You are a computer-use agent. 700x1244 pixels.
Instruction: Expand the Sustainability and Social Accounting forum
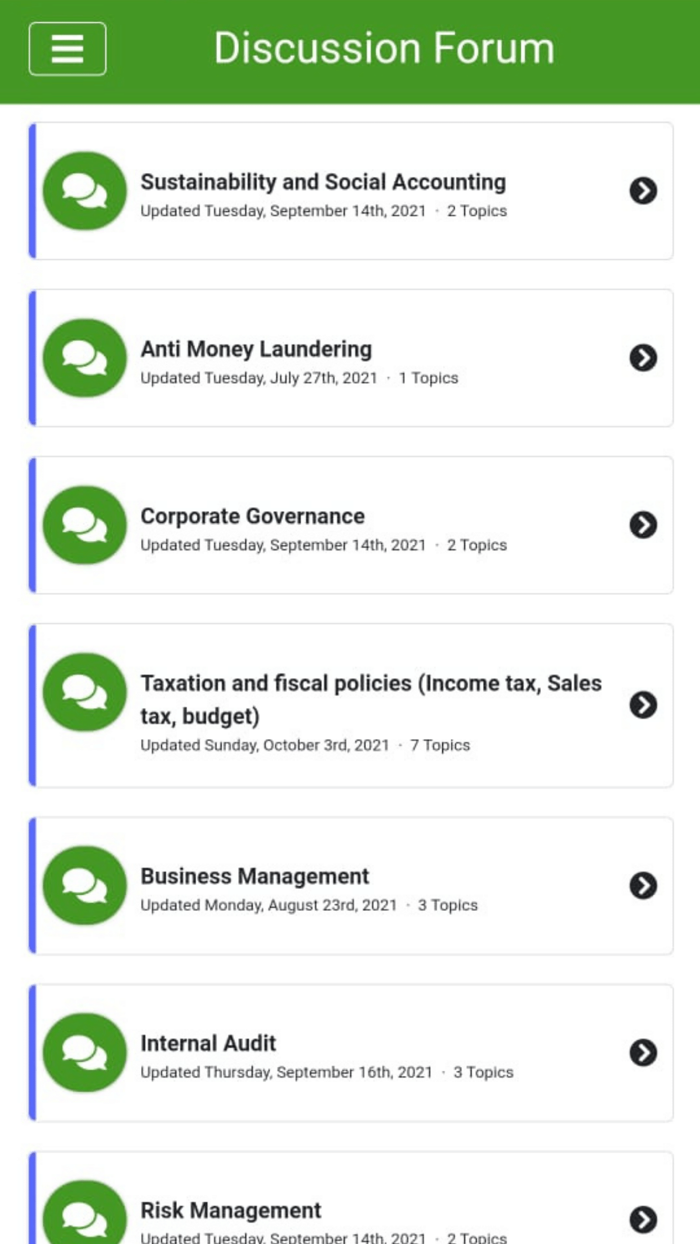pyautogui.click(x=643, y=190)
